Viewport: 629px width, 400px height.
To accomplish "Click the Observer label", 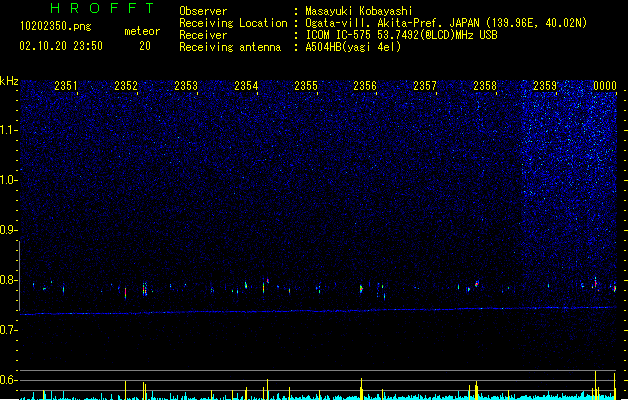I will (x=203, y=11).
